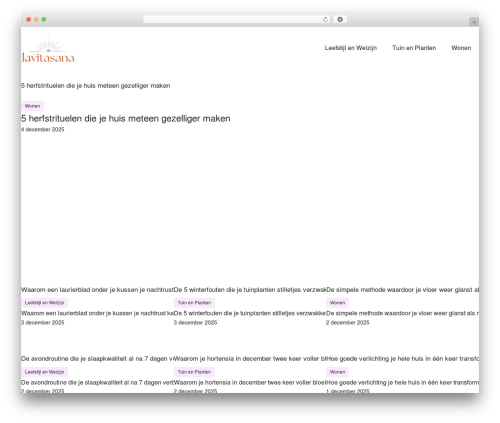
Task: Reload the page with the refresh icon
Action: click(x=325, y=19)
